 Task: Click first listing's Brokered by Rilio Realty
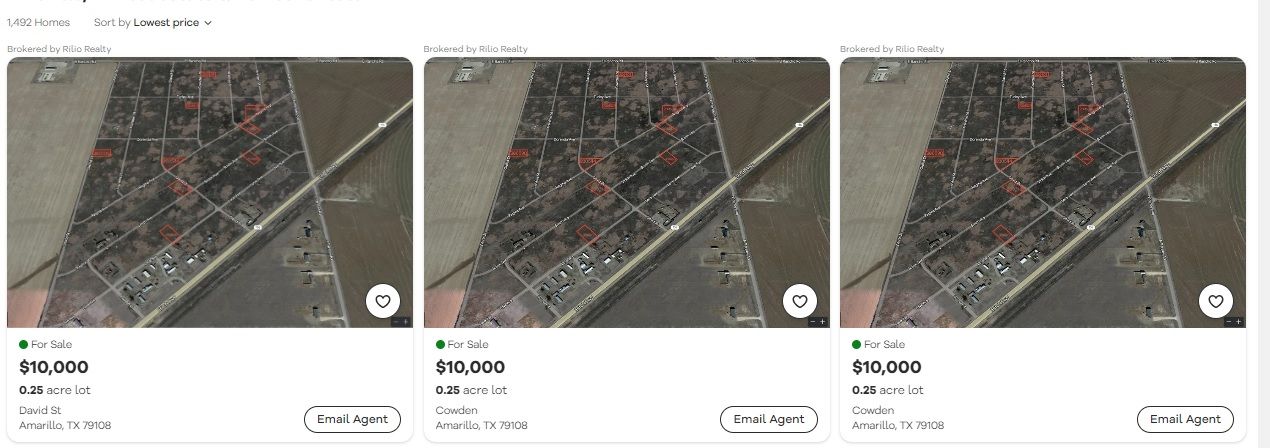pyautogui.click(x=59, y=49)
